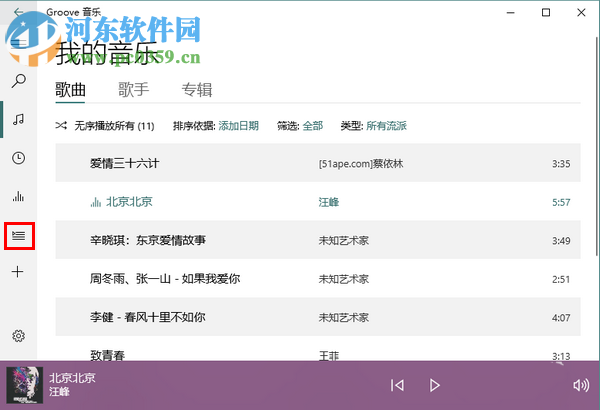Go to previous track
This screenshot has height=410, width=600.
pyautogui.click(x=397, y=385)
